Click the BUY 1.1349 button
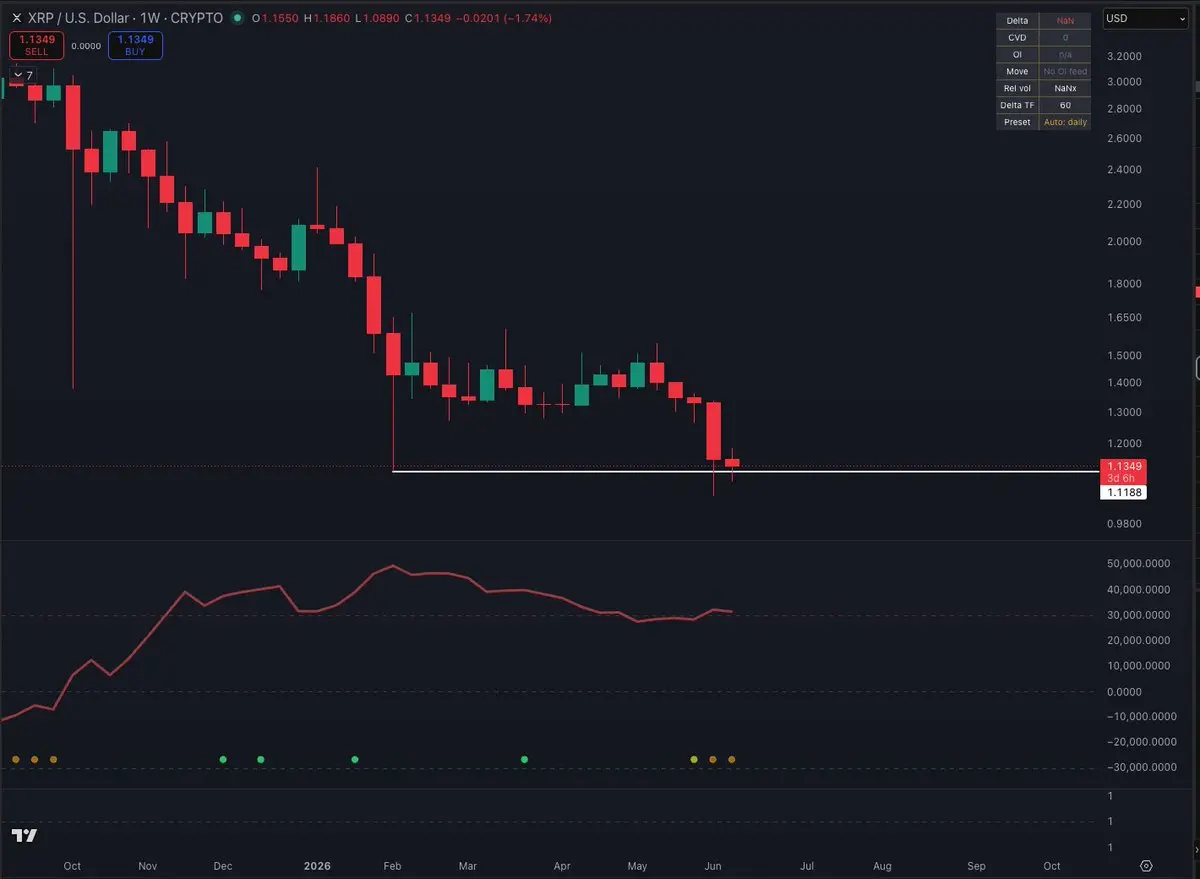 click(x=135, y=45)
